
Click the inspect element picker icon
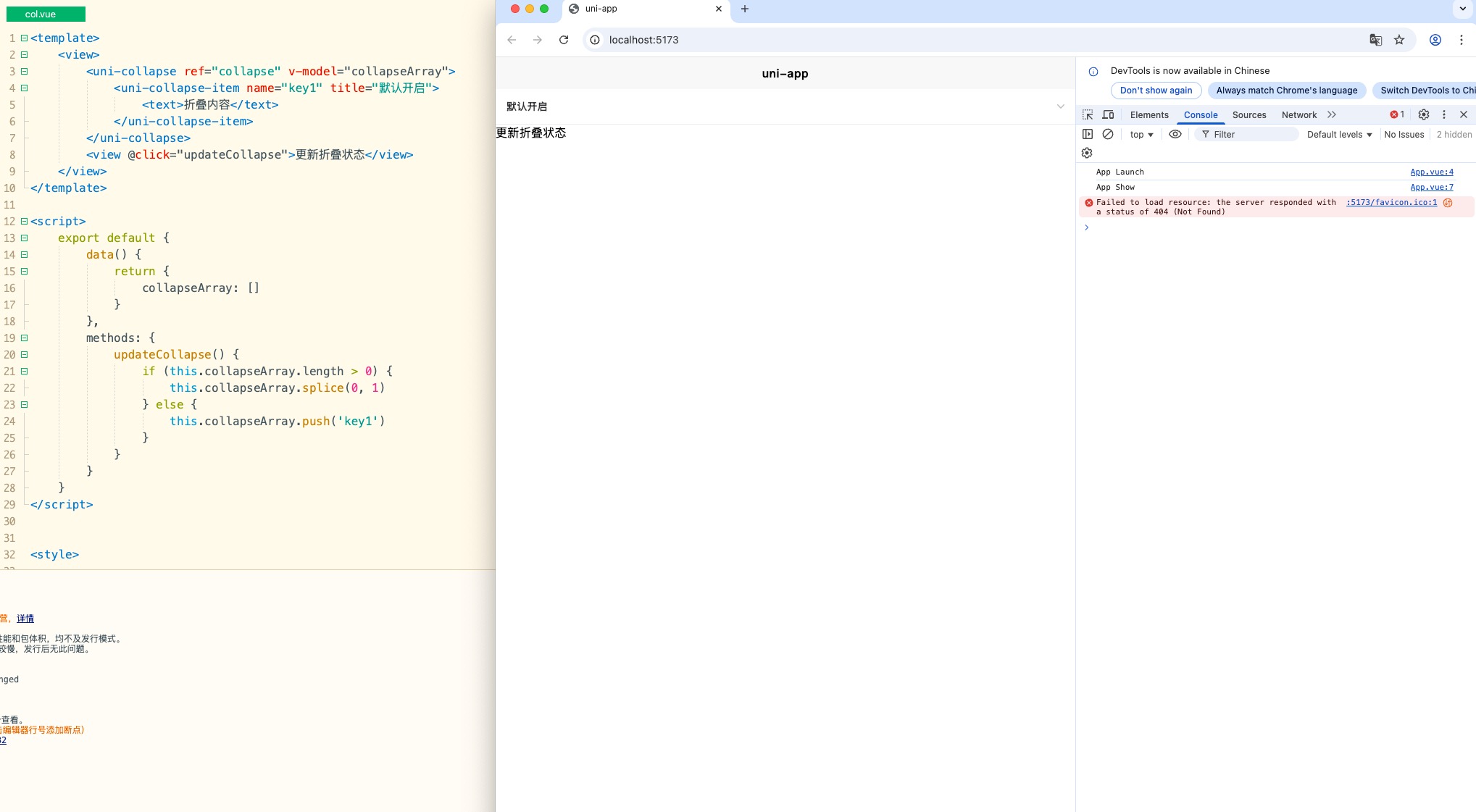click(1088, 114)
